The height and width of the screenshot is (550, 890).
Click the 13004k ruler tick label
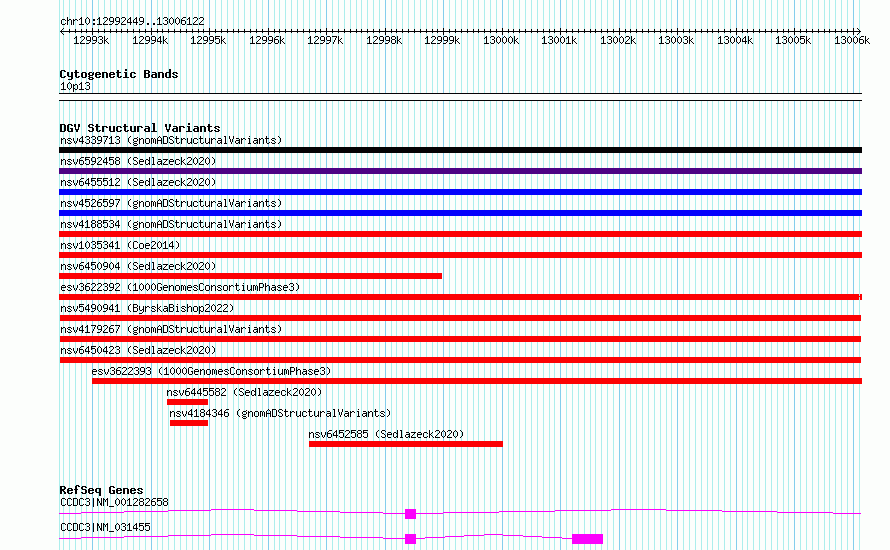point(734,40)
